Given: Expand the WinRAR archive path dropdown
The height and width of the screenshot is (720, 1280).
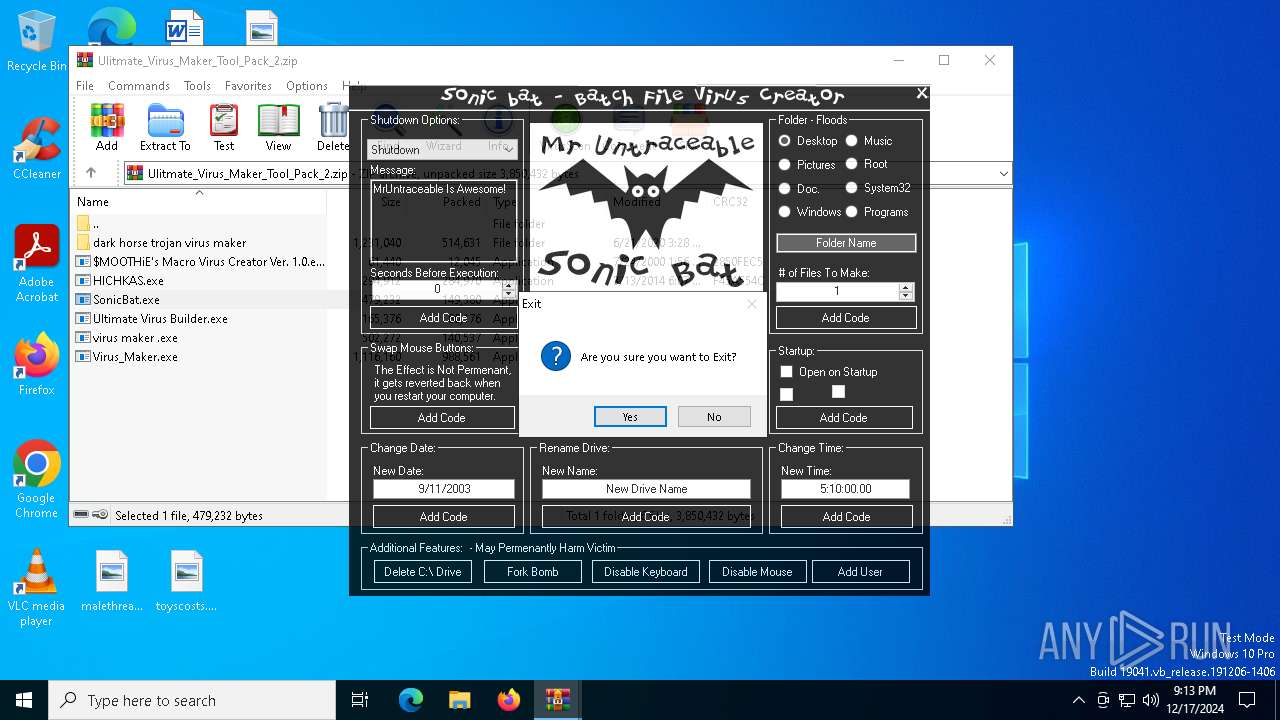Looking at the screenshot, I should (x=1003, y=173).
